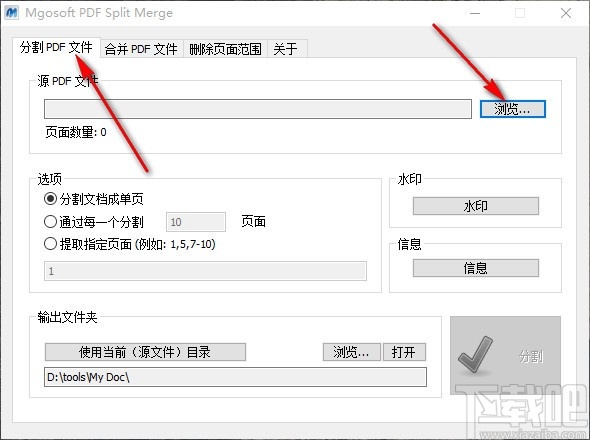The height and width of the screenshot is (440, 590).
Task: Open the 关于 tab
Action: pos(286,49)
